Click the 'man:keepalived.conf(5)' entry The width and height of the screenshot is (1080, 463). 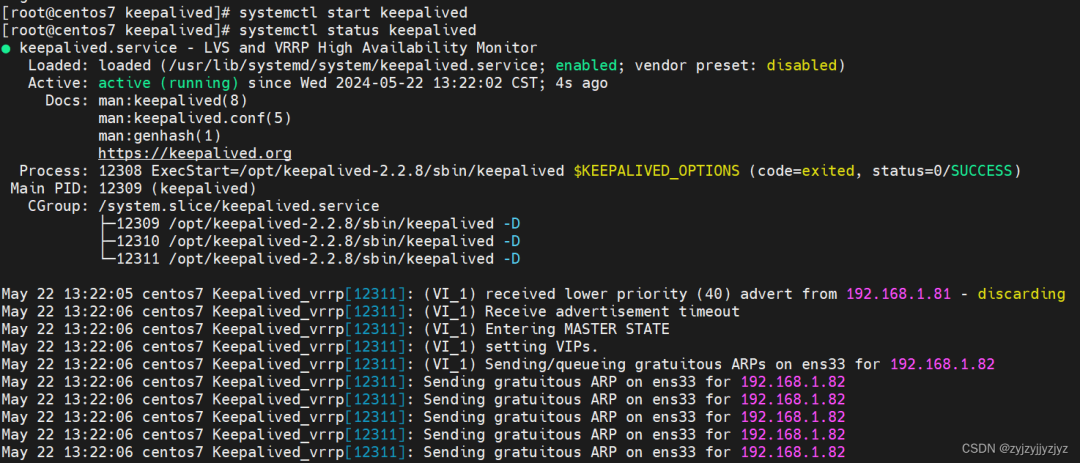195,118
